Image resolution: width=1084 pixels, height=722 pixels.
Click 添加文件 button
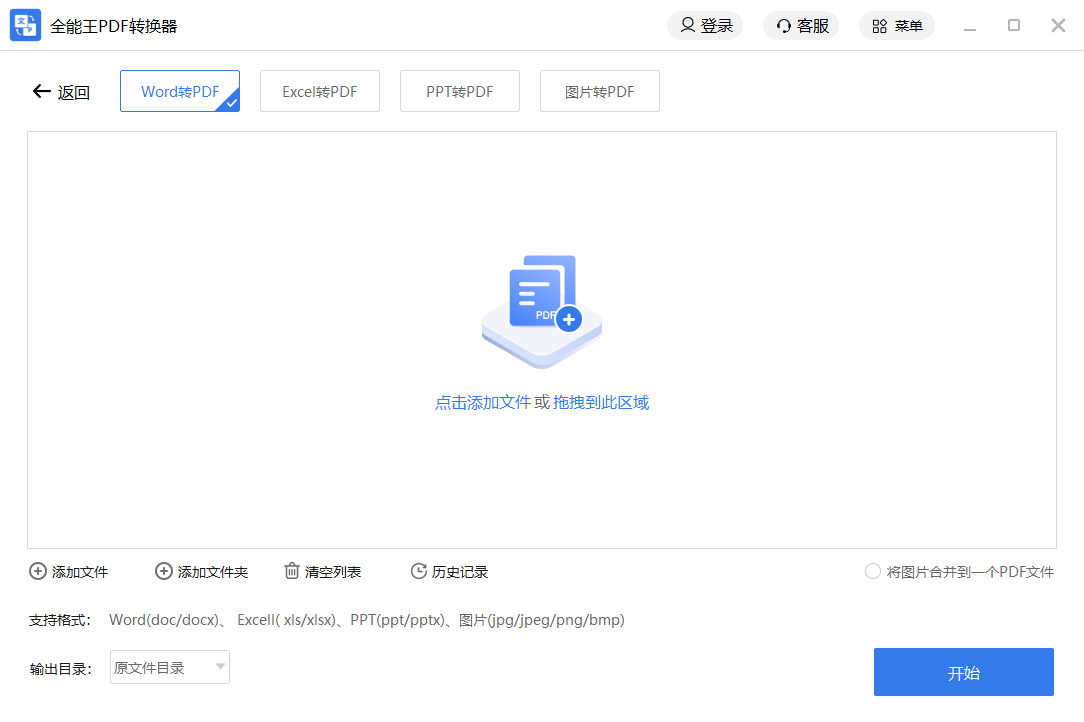[x=68, y=572]
